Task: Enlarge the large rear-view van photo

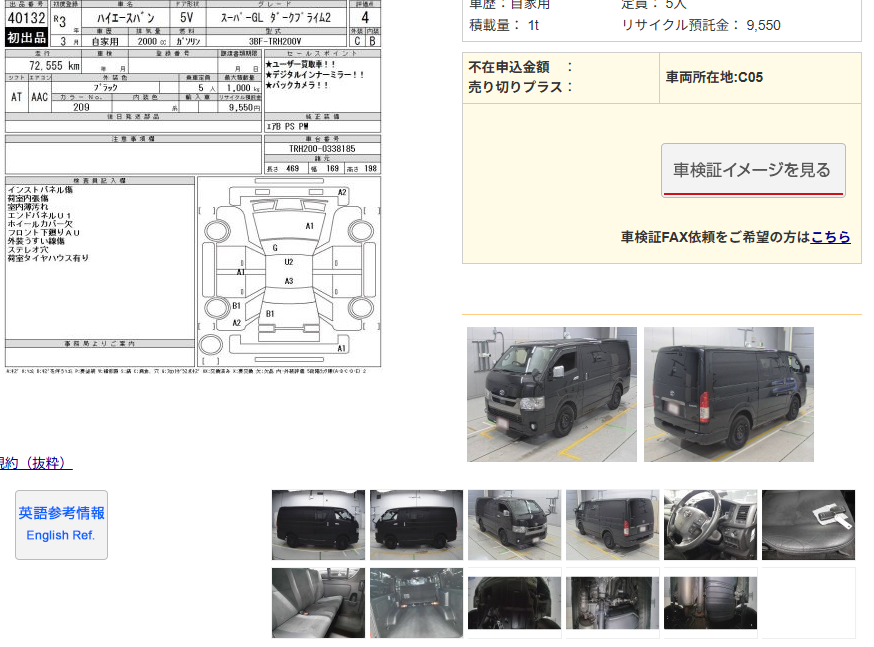Action: point(728,394)
